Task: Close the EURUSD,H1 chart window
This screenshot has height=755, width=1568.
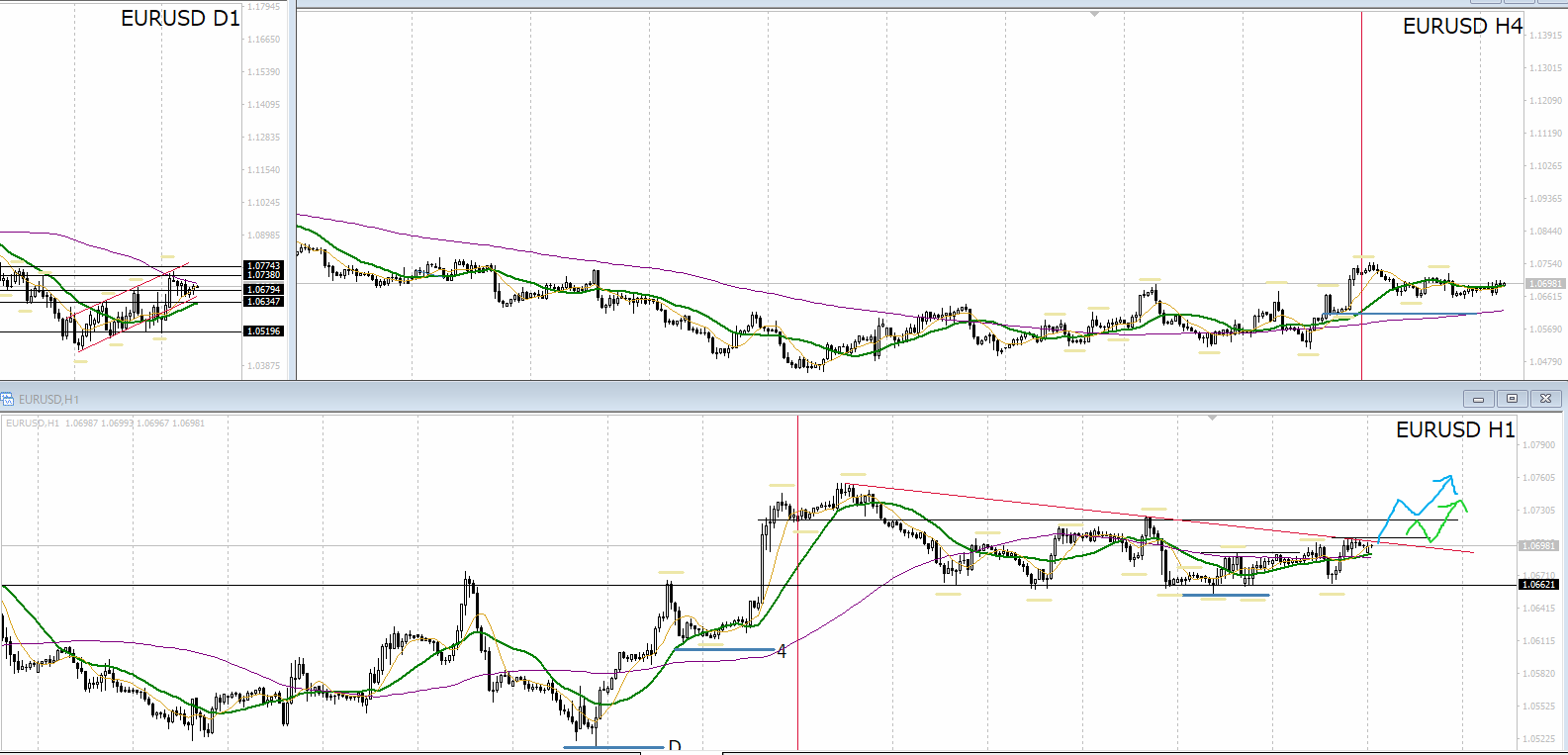Action: point(1545,399)
